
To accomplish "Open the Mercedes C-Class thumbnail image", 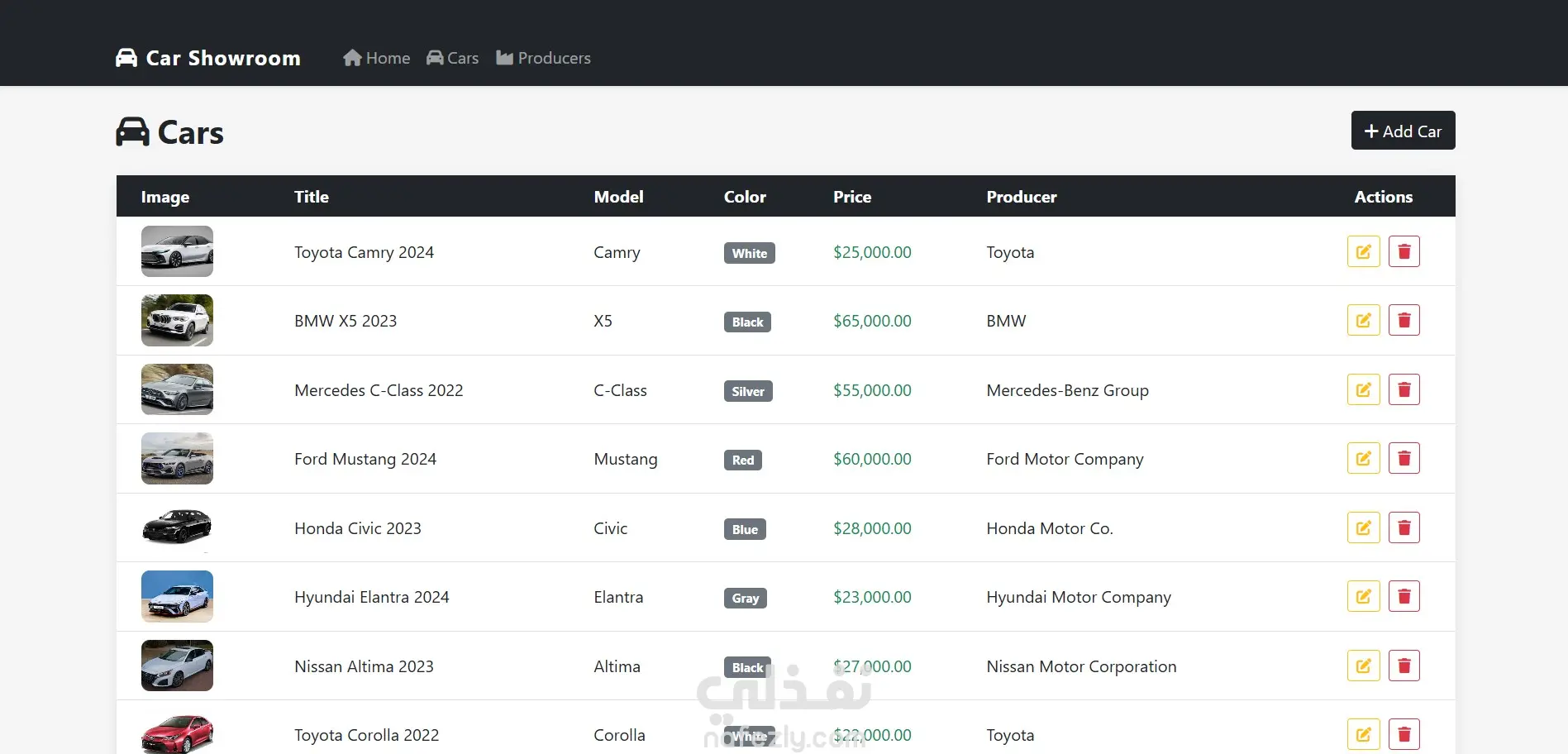I will click(177, 389).
